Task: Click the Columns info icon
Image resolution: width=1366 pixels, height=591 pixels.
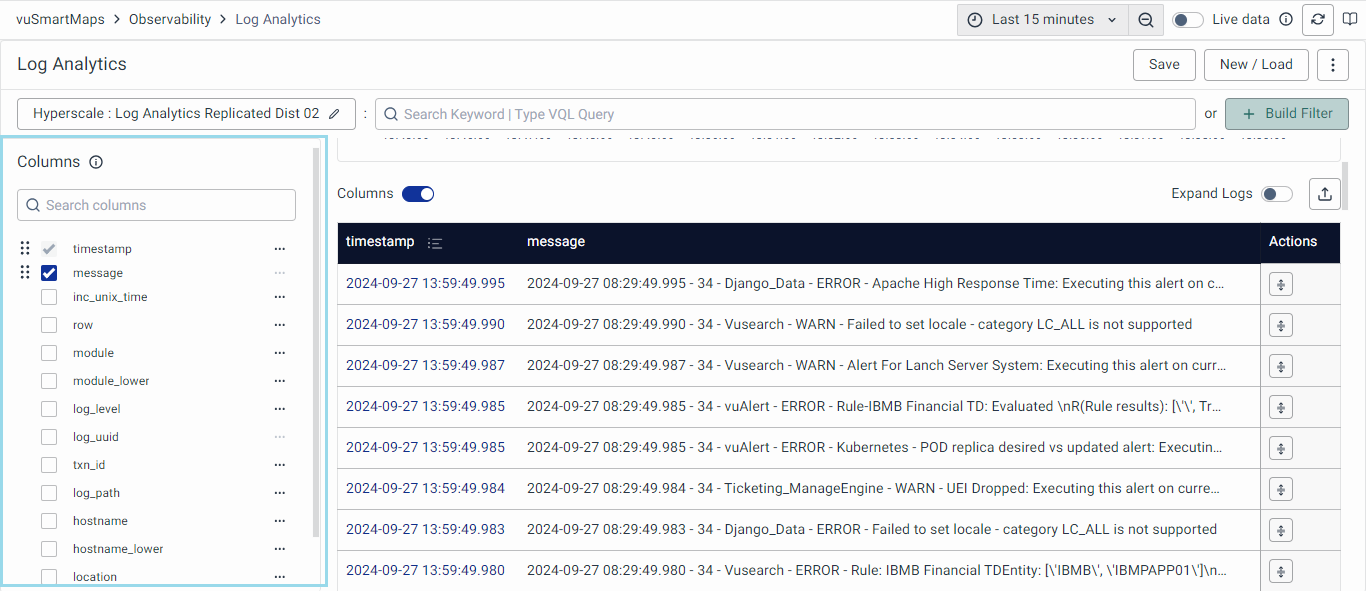Action: tap(96, 162)
